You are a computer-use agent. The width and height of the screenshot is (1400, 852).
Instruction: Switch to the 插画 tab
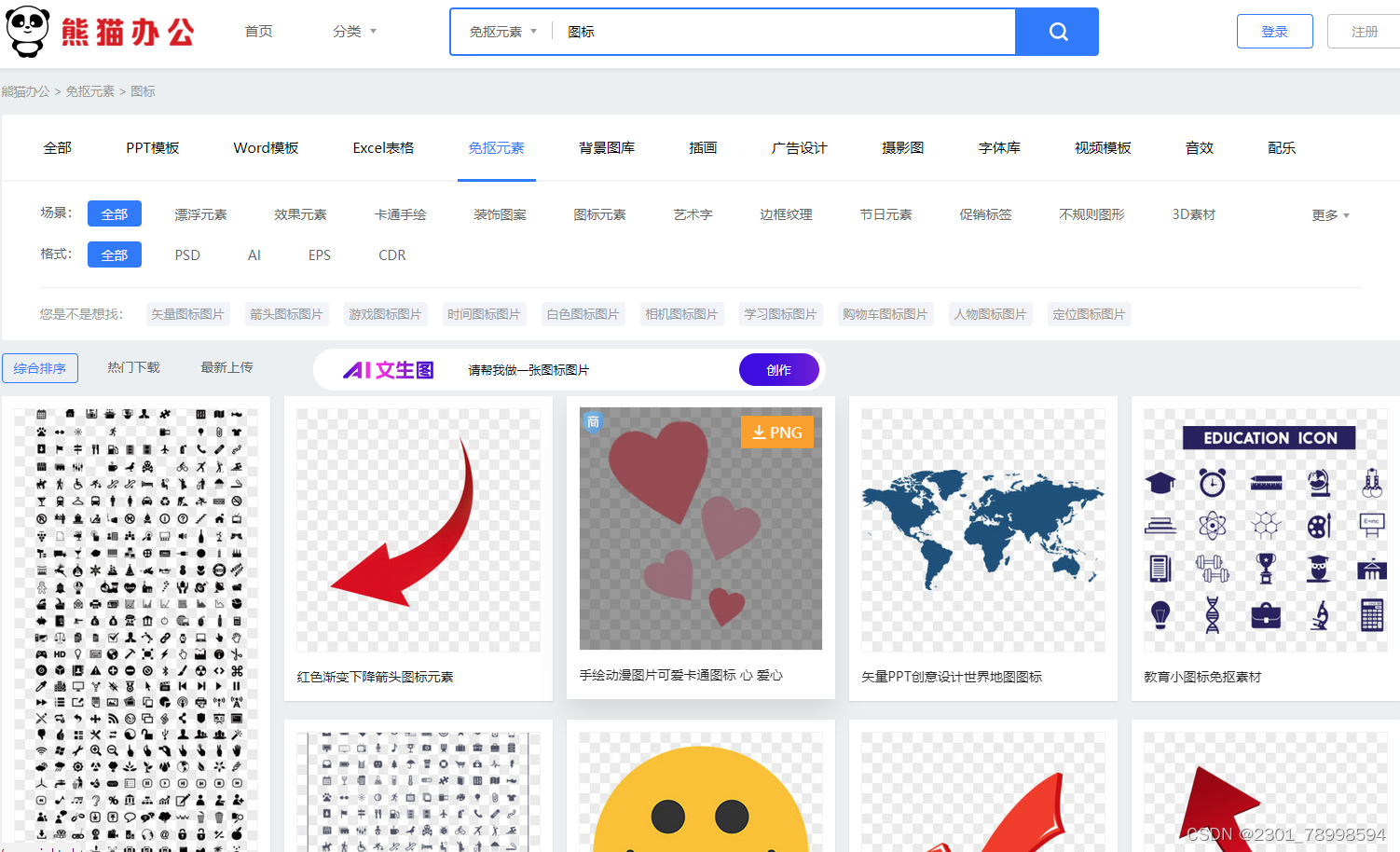click(703, 148)
